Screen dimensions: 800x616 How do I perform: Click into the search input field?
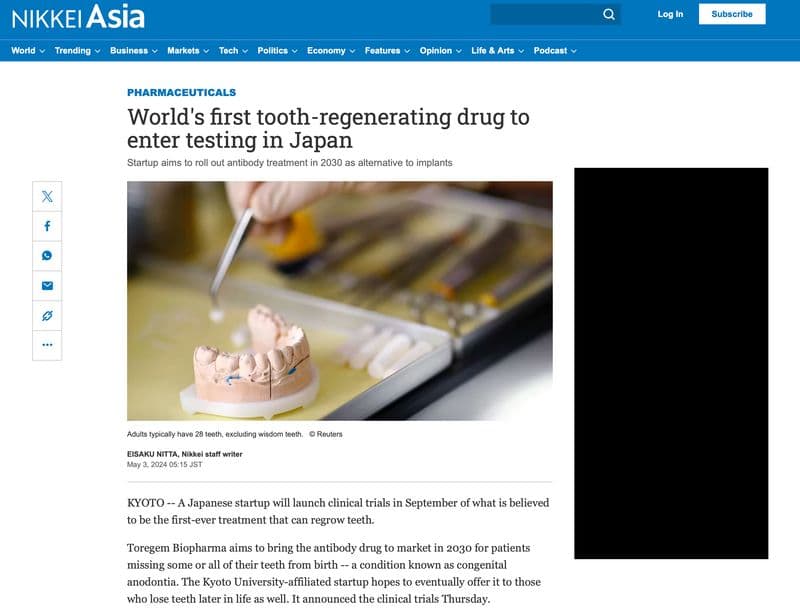click(546, 14)
